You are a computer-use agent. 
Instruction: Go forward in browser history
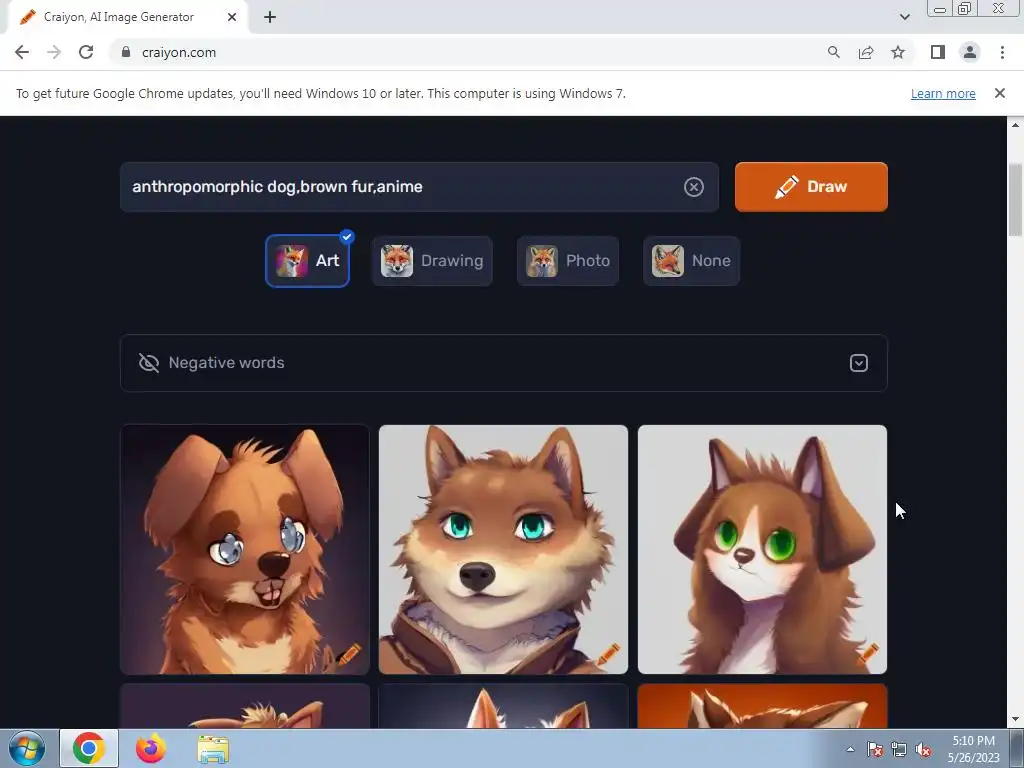(x=54, y=52)
